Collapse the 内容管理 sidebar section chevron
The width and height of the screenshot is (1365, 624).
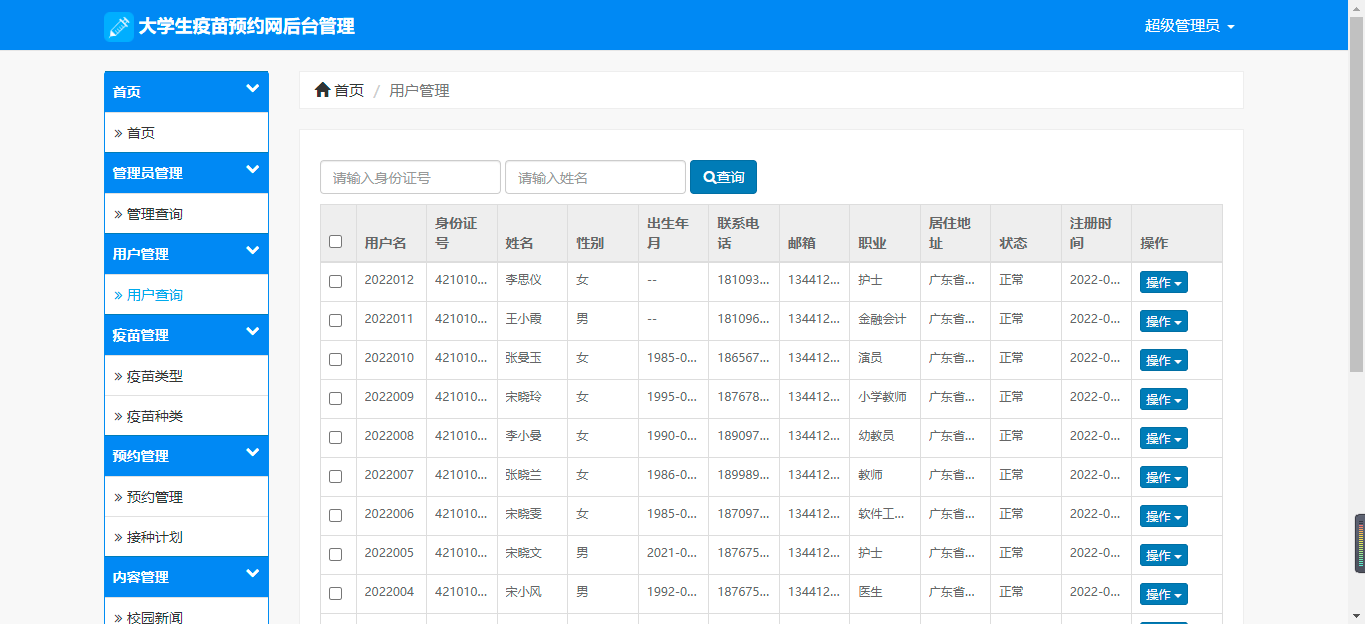coord(252,574)
